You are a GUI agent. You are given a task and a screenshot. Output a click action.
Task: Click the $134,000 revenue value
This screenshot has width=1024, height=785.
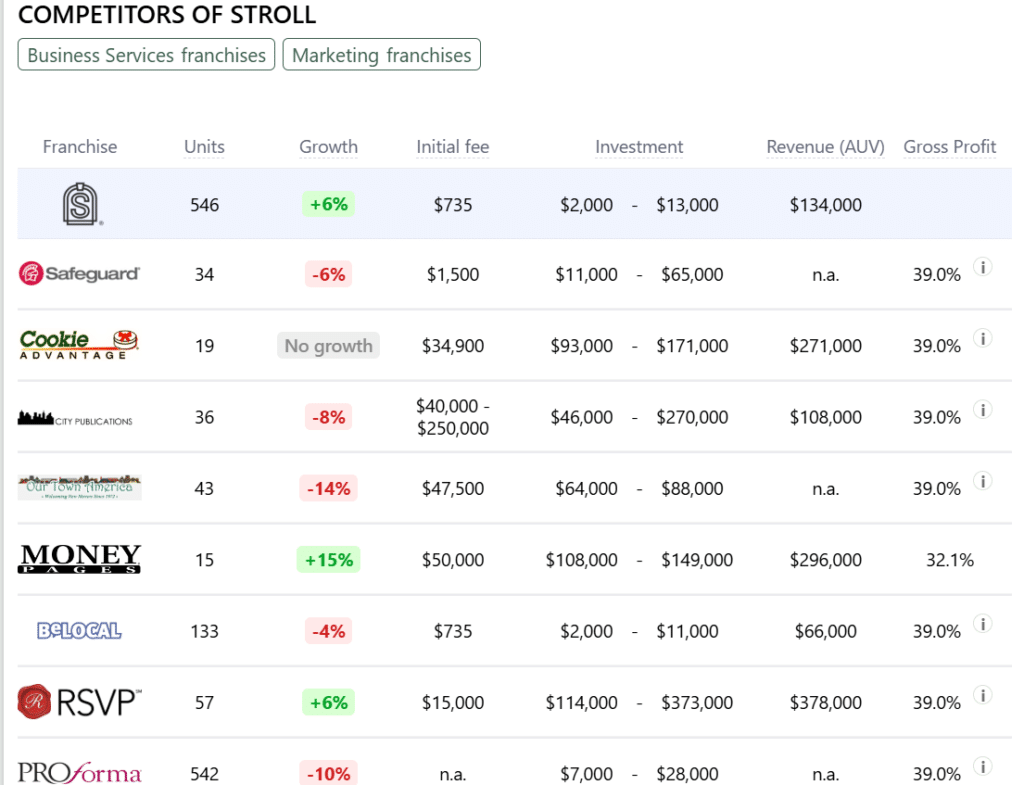click(x=825, y=205)
